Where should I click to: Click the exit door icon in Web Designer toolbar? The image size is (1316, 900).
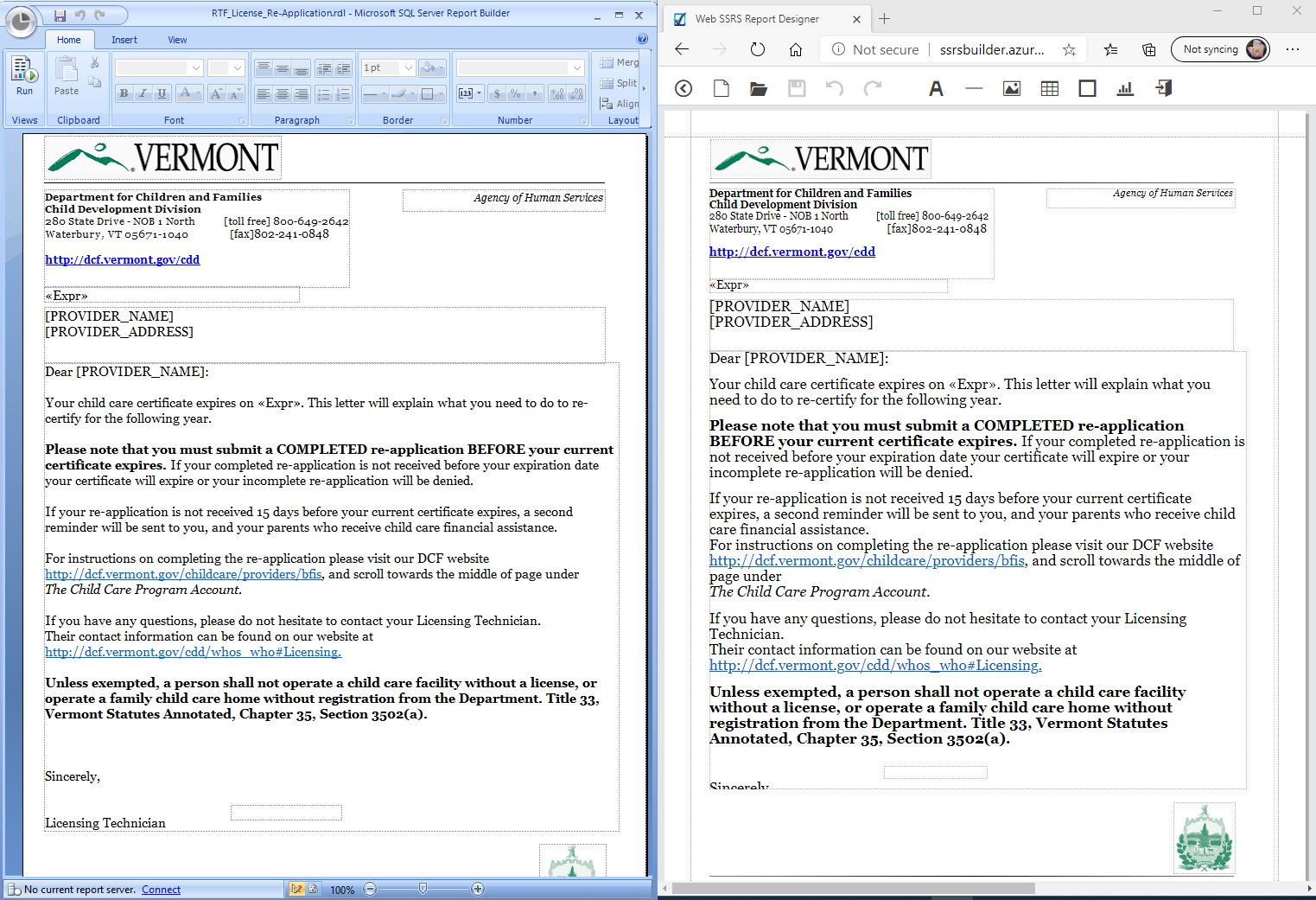[1164, 88]
